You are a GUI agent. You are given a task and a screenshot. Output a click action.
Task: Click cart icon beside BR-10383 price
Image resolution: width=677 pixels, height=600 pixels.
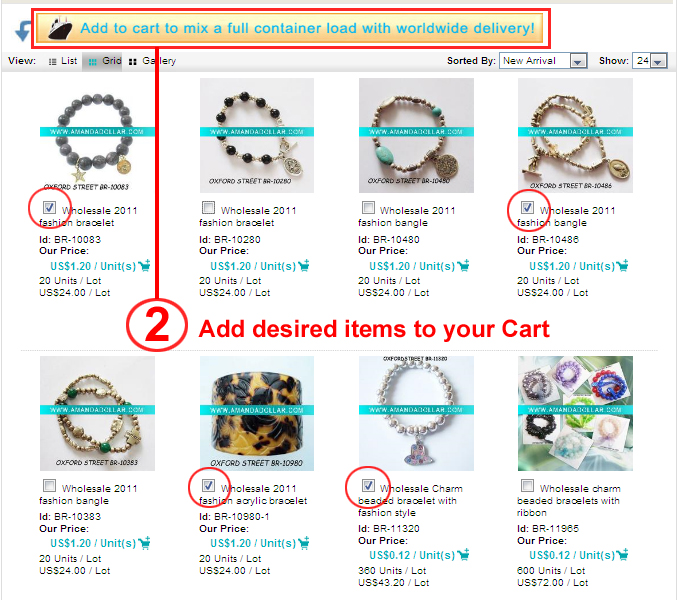(x=145, y=543)
